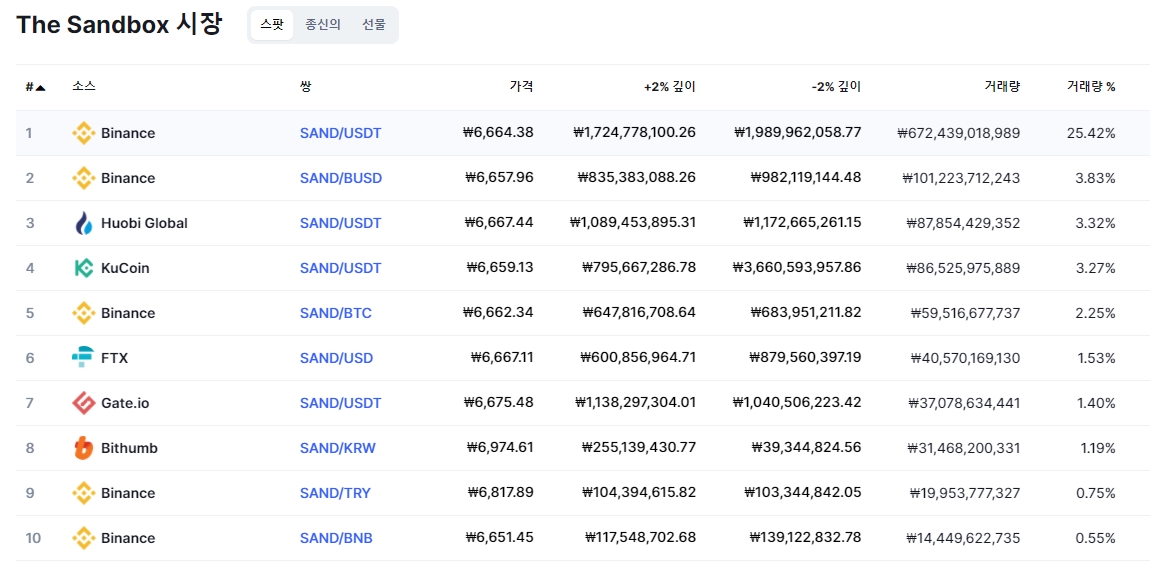Viewport: 1150px width, 561px height.
Task: Click the Huobi Global exchange name
Action: pos(144,223)
